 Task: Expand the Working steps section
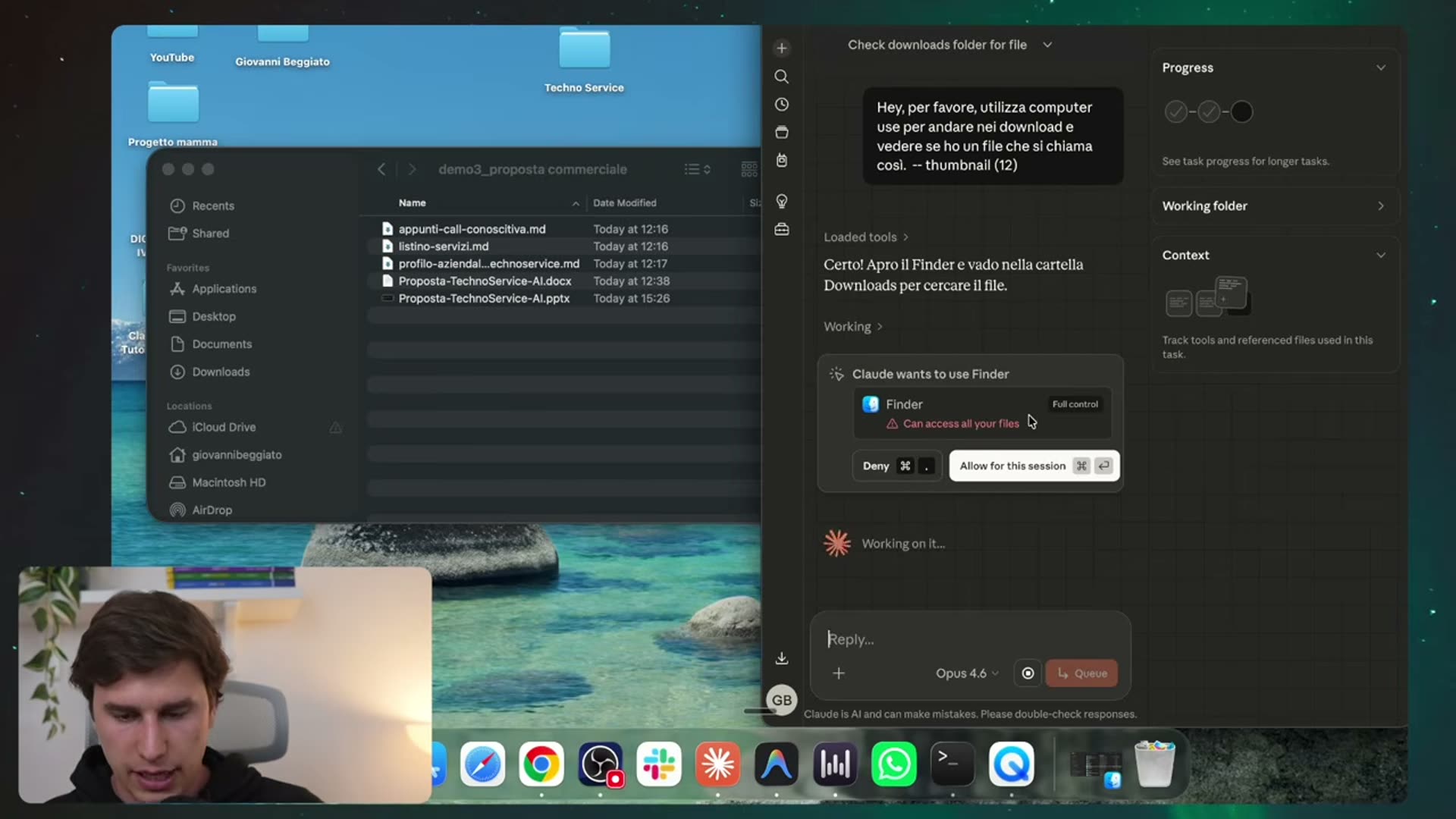(853, 326)
